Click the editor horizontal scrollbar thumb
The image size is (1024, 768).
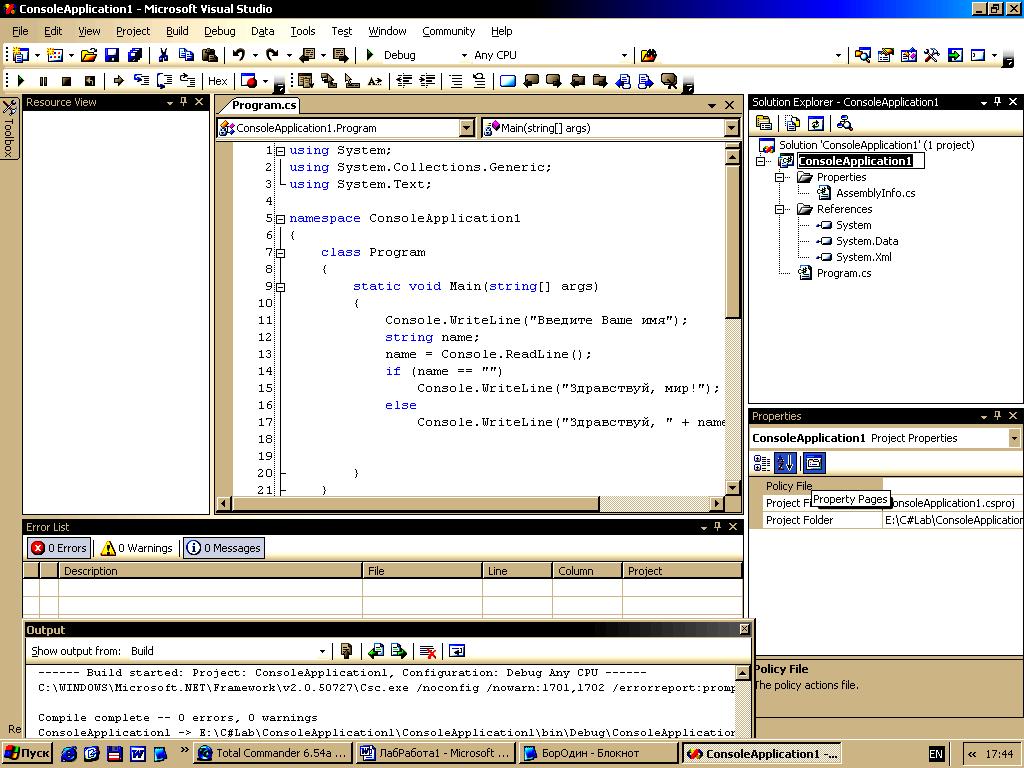pyautogui.click(x=416, y=504)
